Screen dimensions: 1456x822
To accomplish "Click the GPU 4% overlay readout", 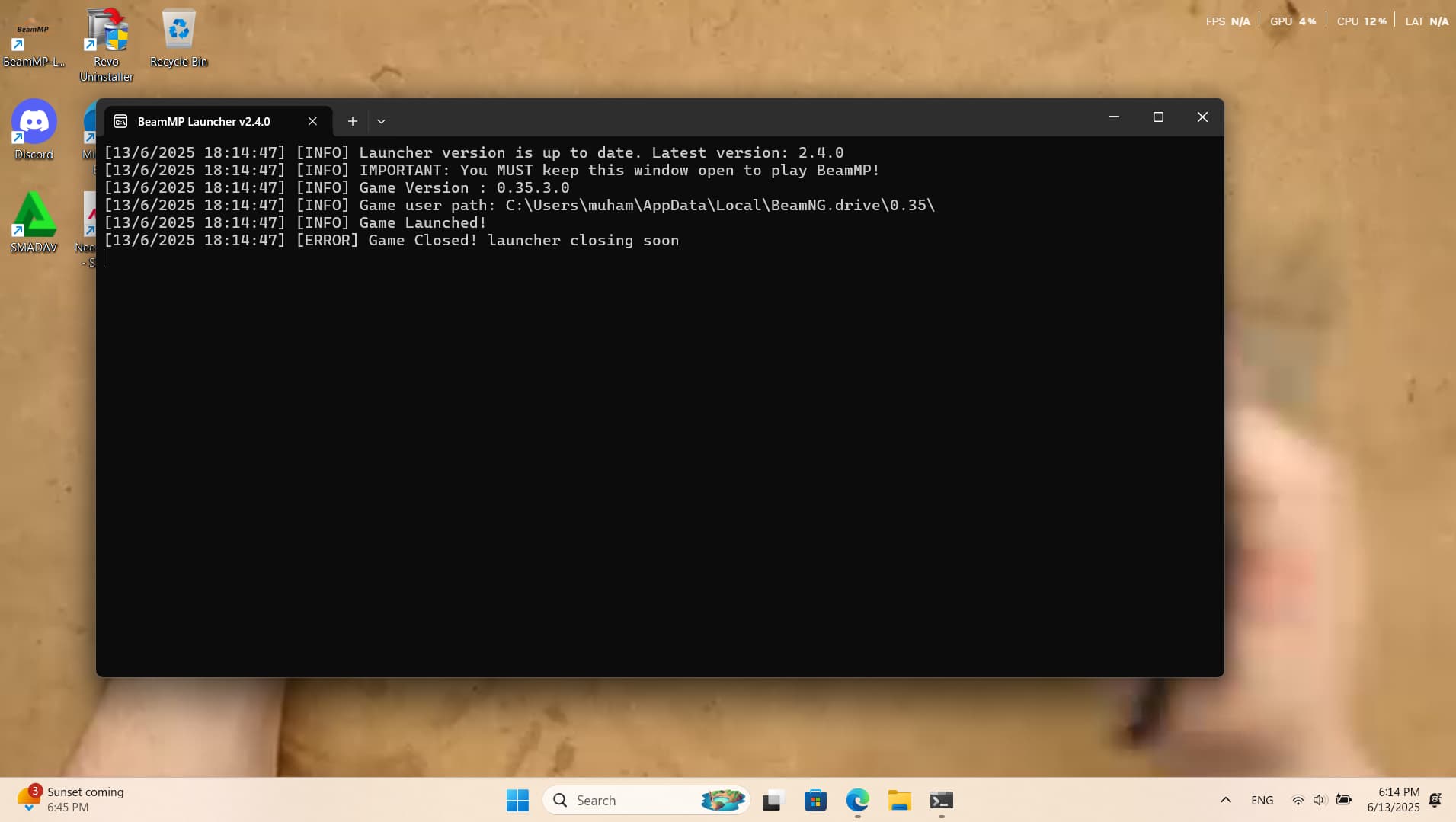I will 1293,21.
